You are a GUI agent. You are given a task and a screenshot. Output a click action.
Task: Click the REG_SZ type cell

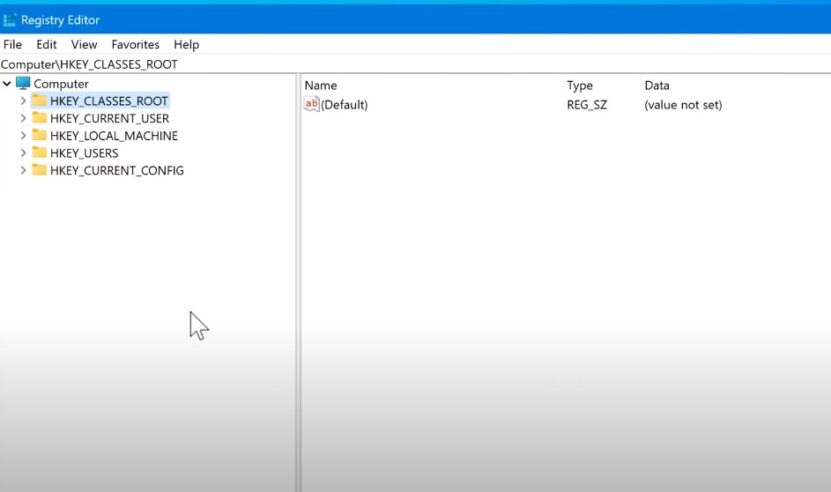[587, 105]
